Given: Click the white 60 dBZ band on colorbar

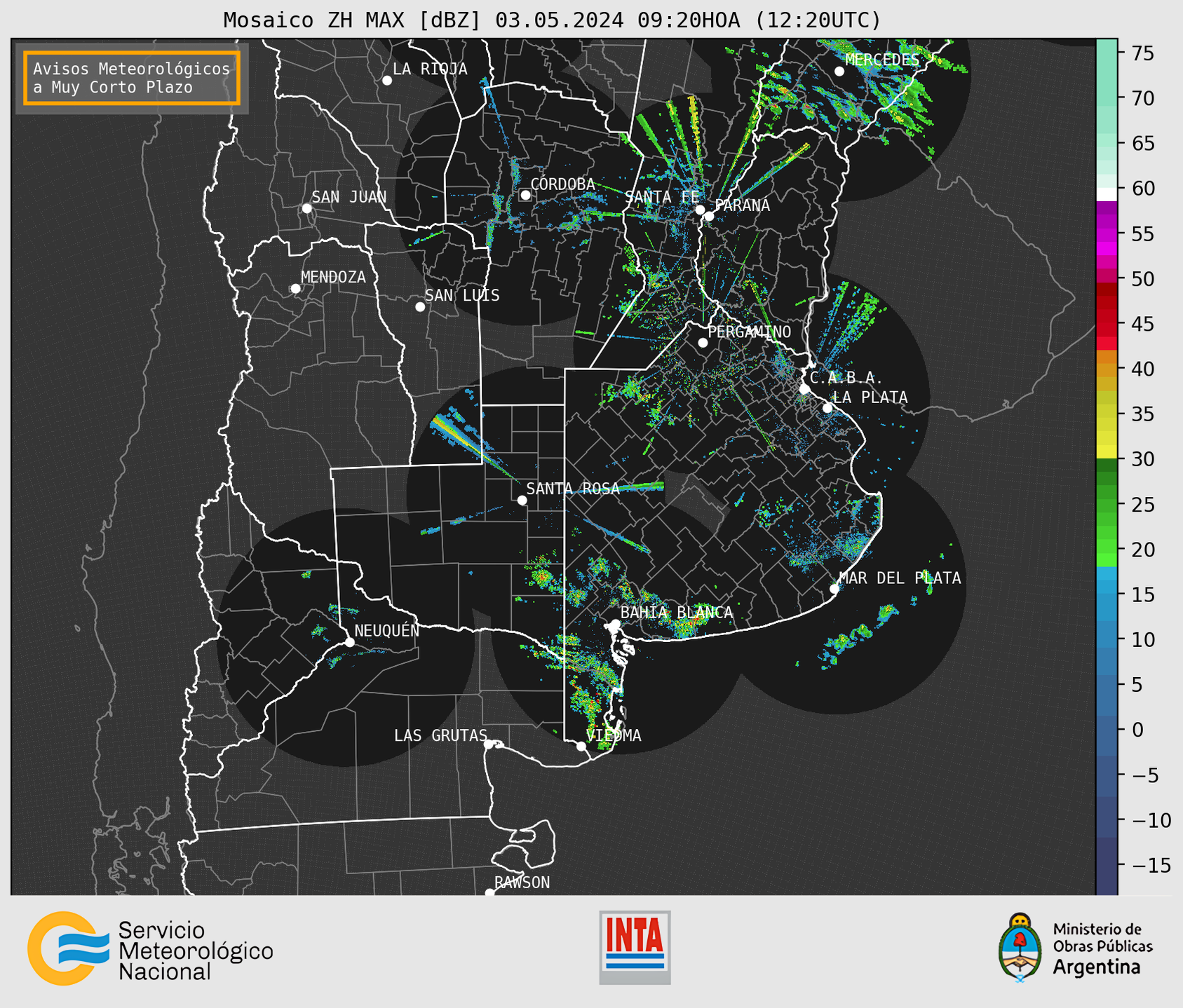Looking at the screenshot, I should pos(1107,194).
